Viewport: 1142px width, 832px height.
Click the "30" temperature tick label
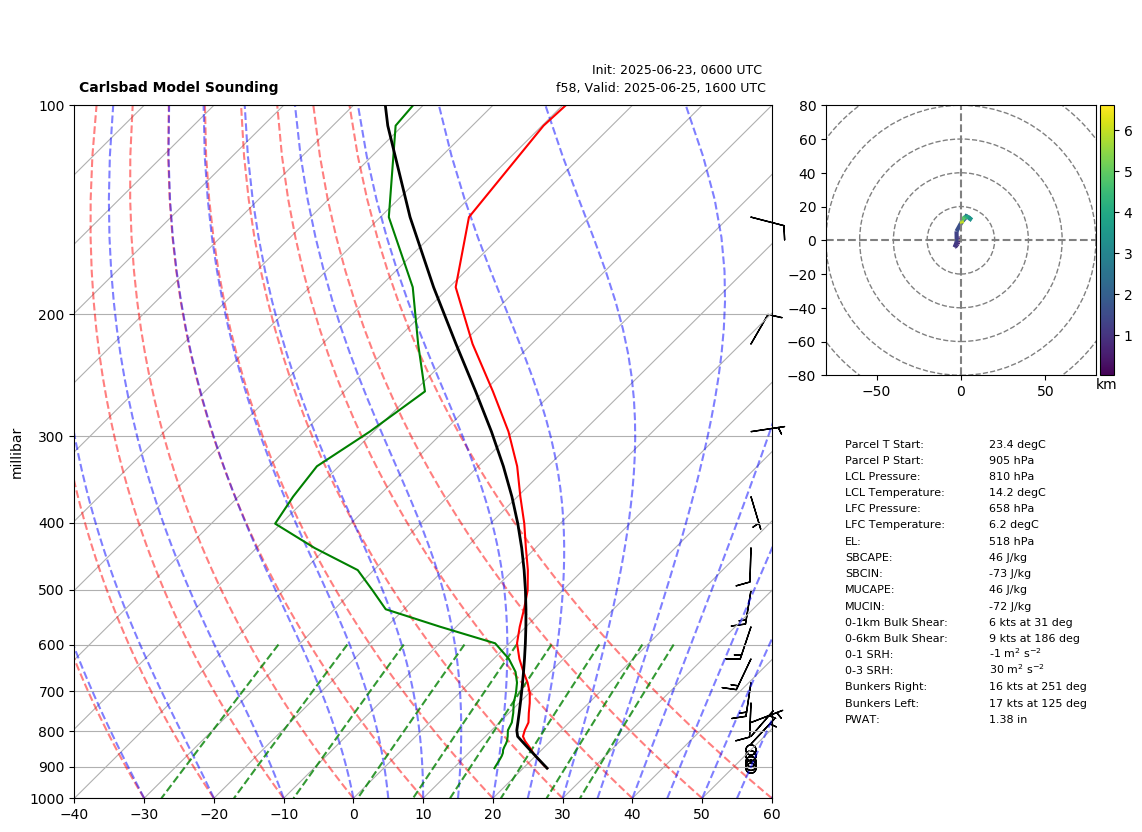click(x=562, y=815)
